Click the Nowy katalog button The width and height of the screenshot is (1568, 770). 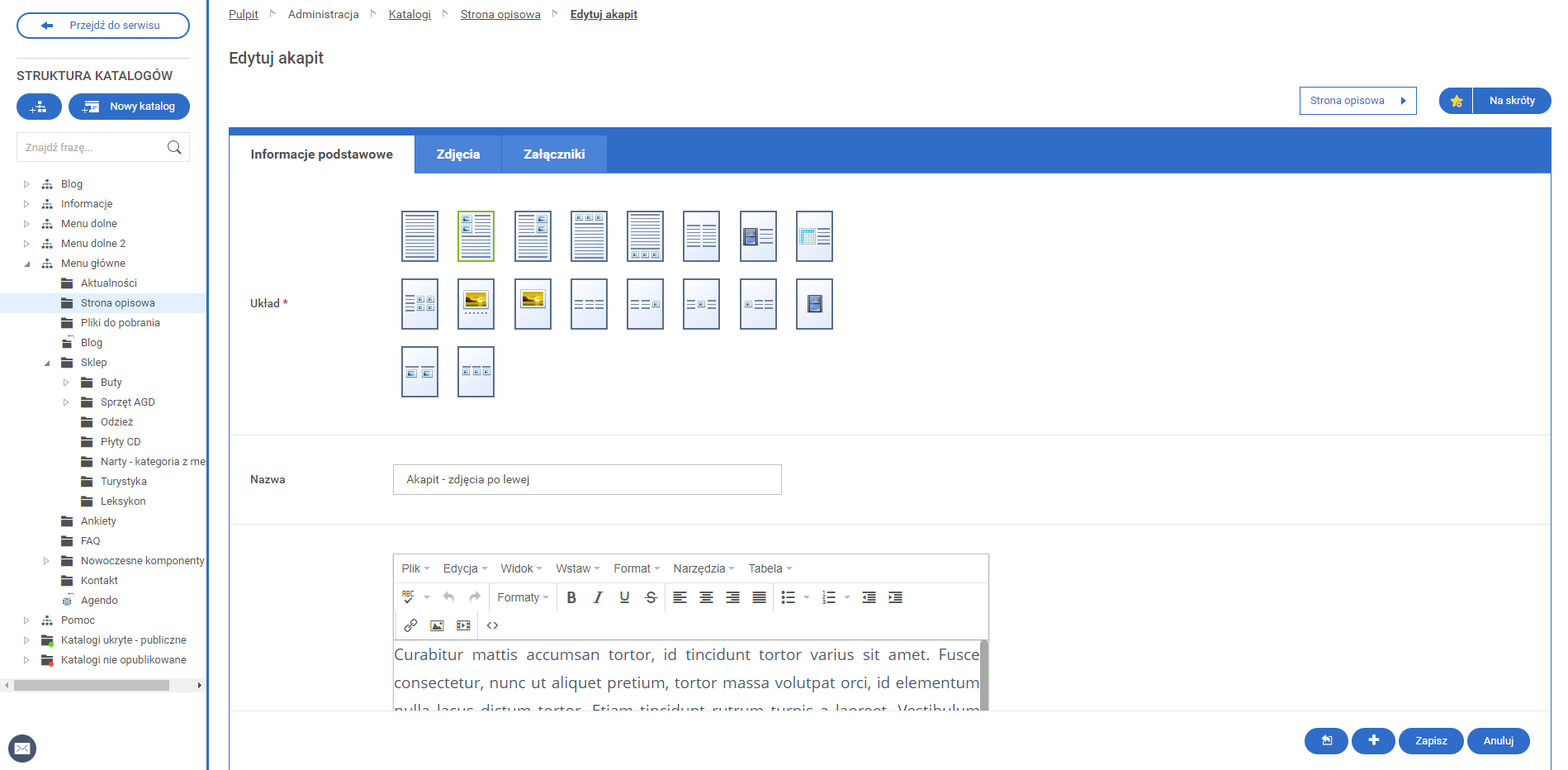pyautogui.click(x=130, y=107)
